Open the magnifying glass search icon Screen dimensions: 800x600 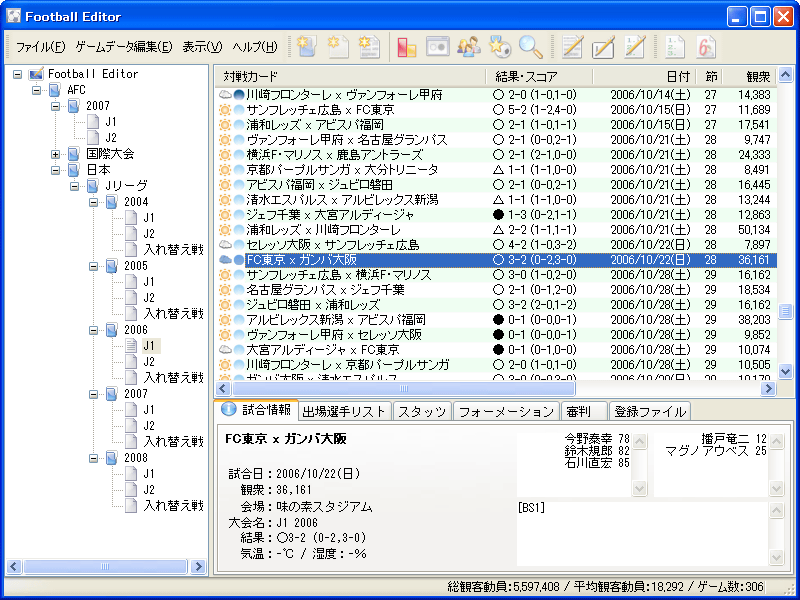pos(531,47)
